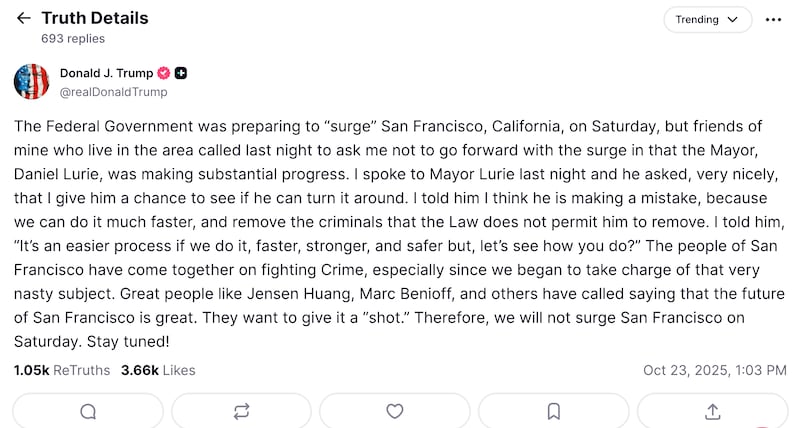Click the reply speech bubble icon
The height and width of the screenshot is (428, 800).
pos(88,411)
